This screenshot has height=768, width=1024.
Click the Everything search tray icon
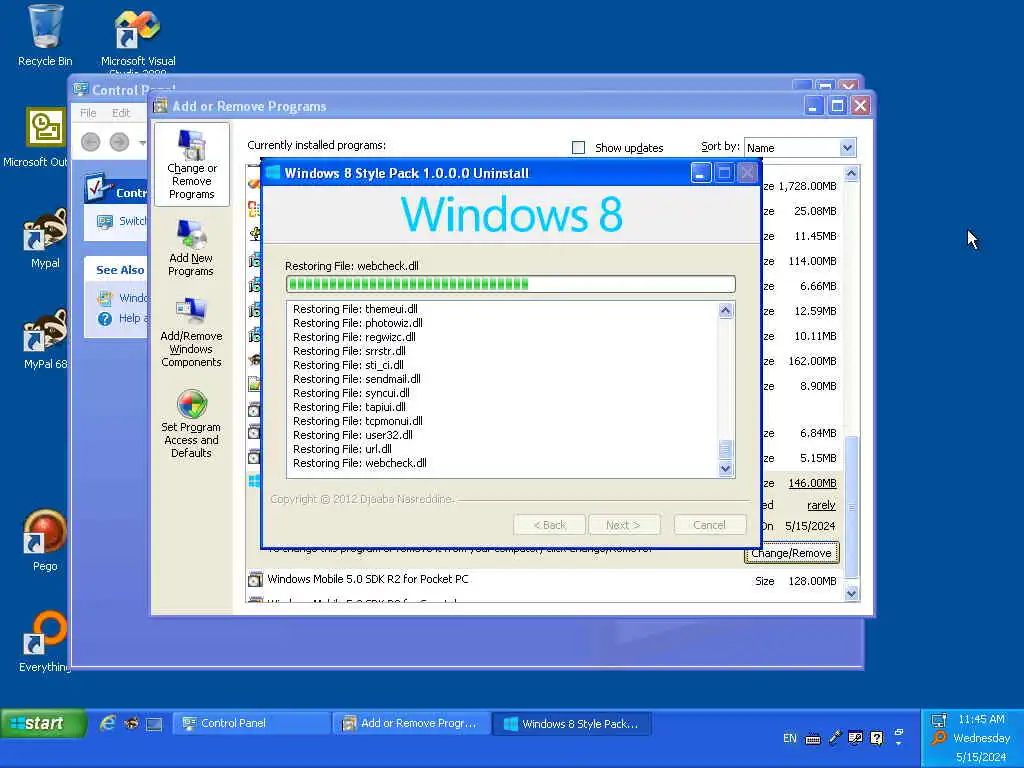click(x=939, y=739)
